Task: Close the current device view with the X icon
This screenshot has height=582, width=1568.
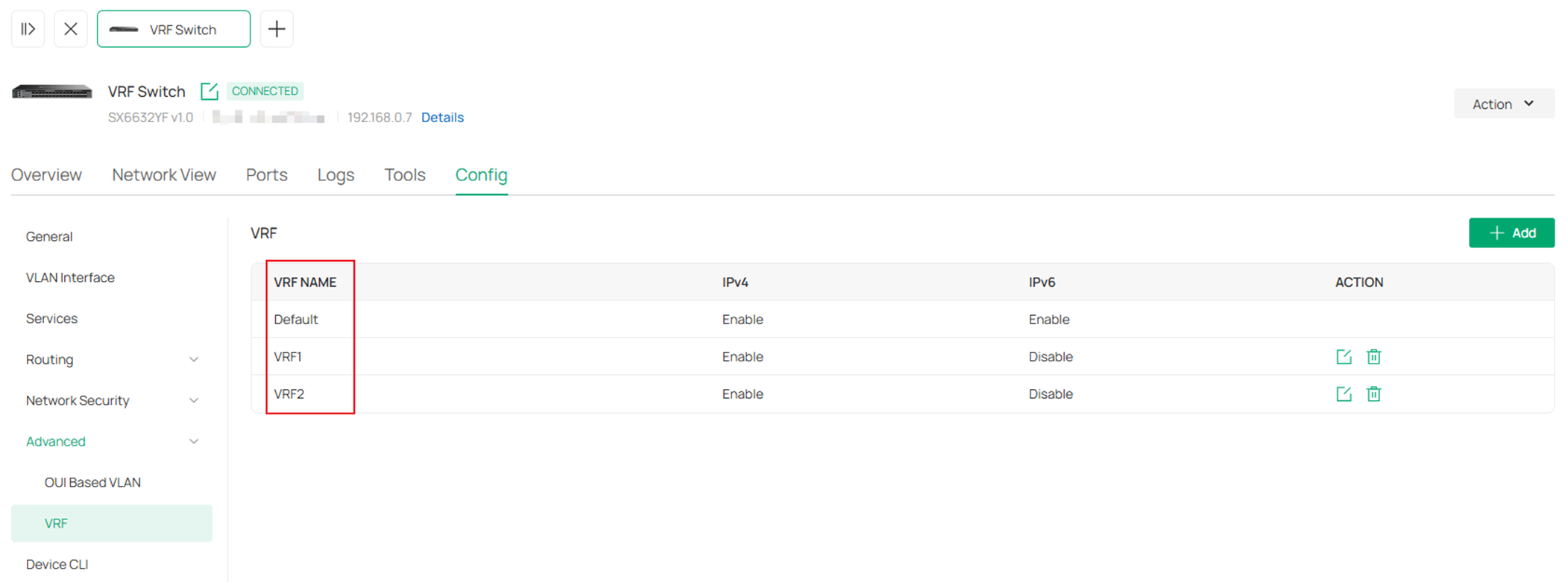Action: click(x=71, y=28)
